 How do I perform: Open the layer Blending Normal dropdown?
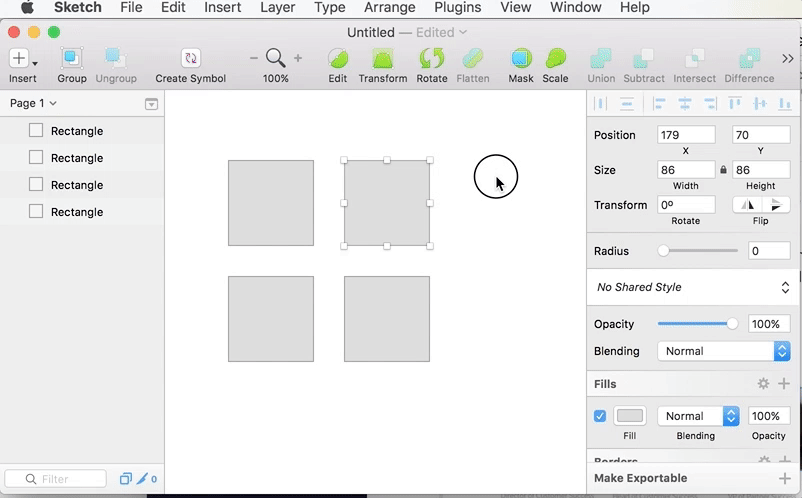point(724,351)
